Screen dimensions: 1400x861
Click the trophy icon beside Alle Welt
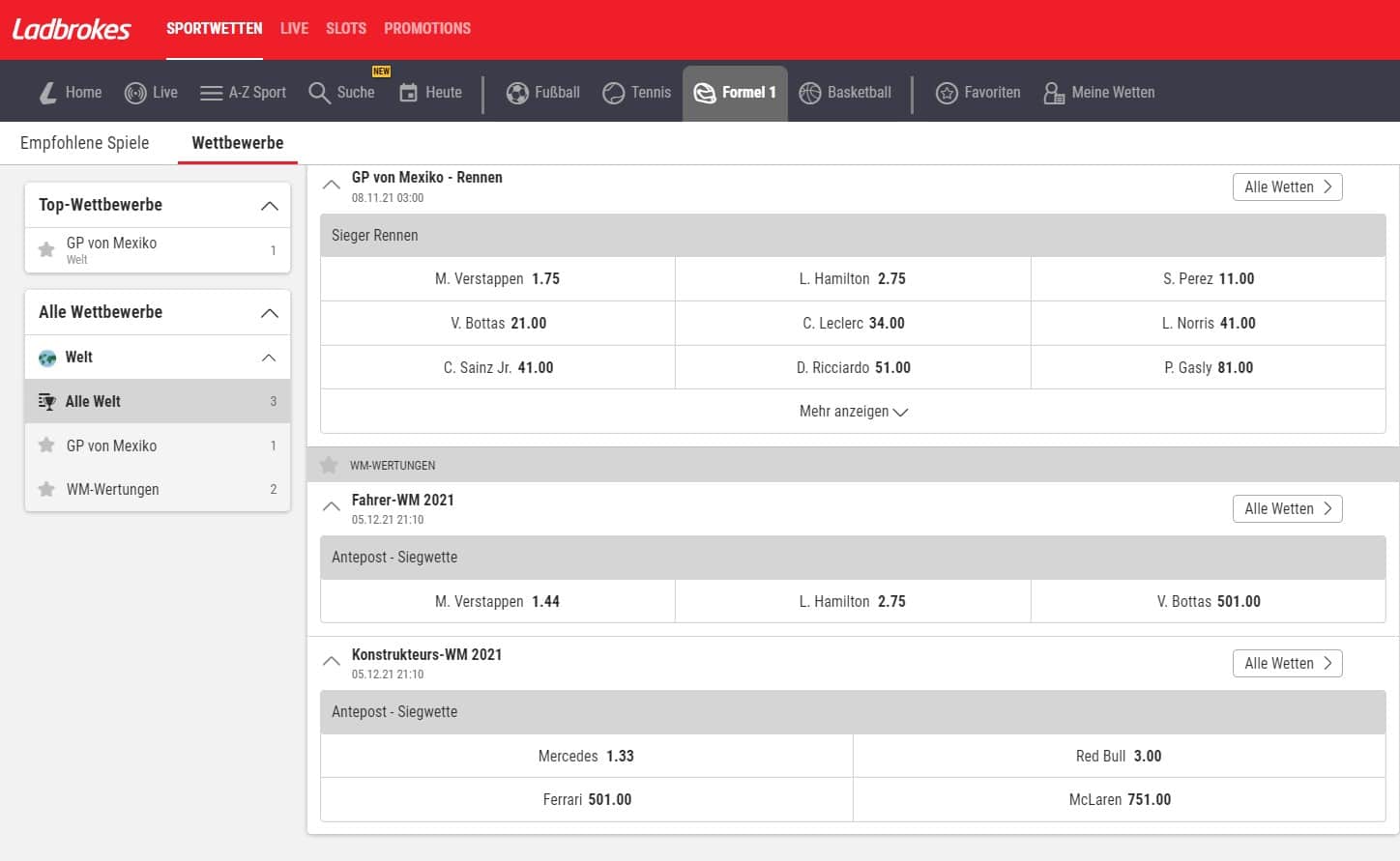[47, 402]
